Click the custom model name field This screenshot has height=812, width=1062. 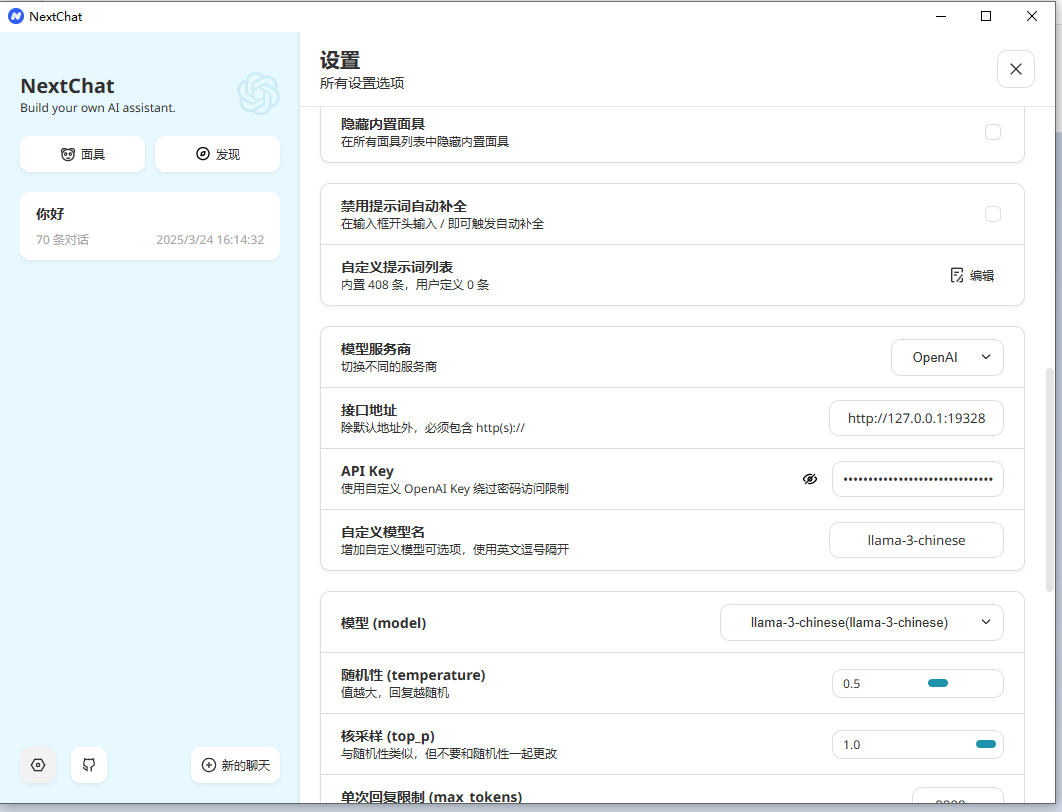coord(916,540)
